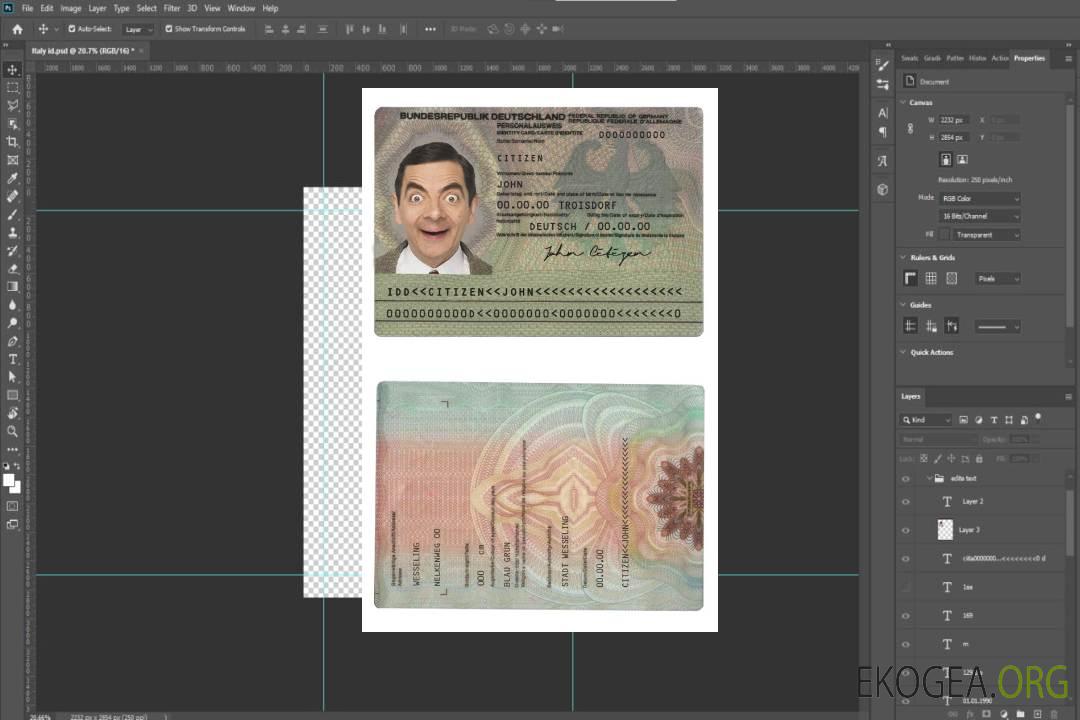Filter layers by type layers icon

pyautogui.click(x=994, y=420)
